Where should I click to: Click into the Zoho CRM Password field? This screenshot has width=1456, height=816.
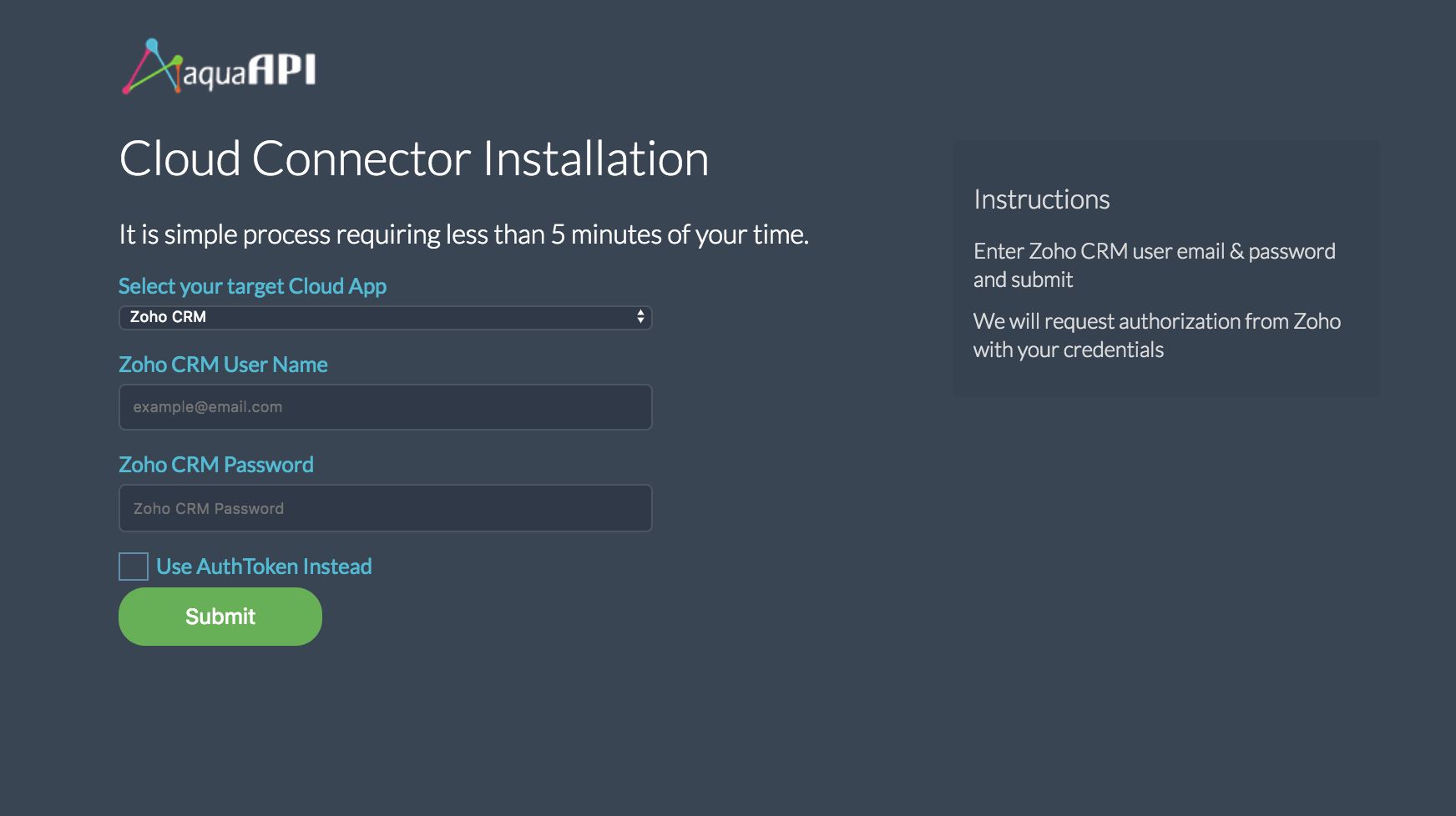tap(384, 508)
